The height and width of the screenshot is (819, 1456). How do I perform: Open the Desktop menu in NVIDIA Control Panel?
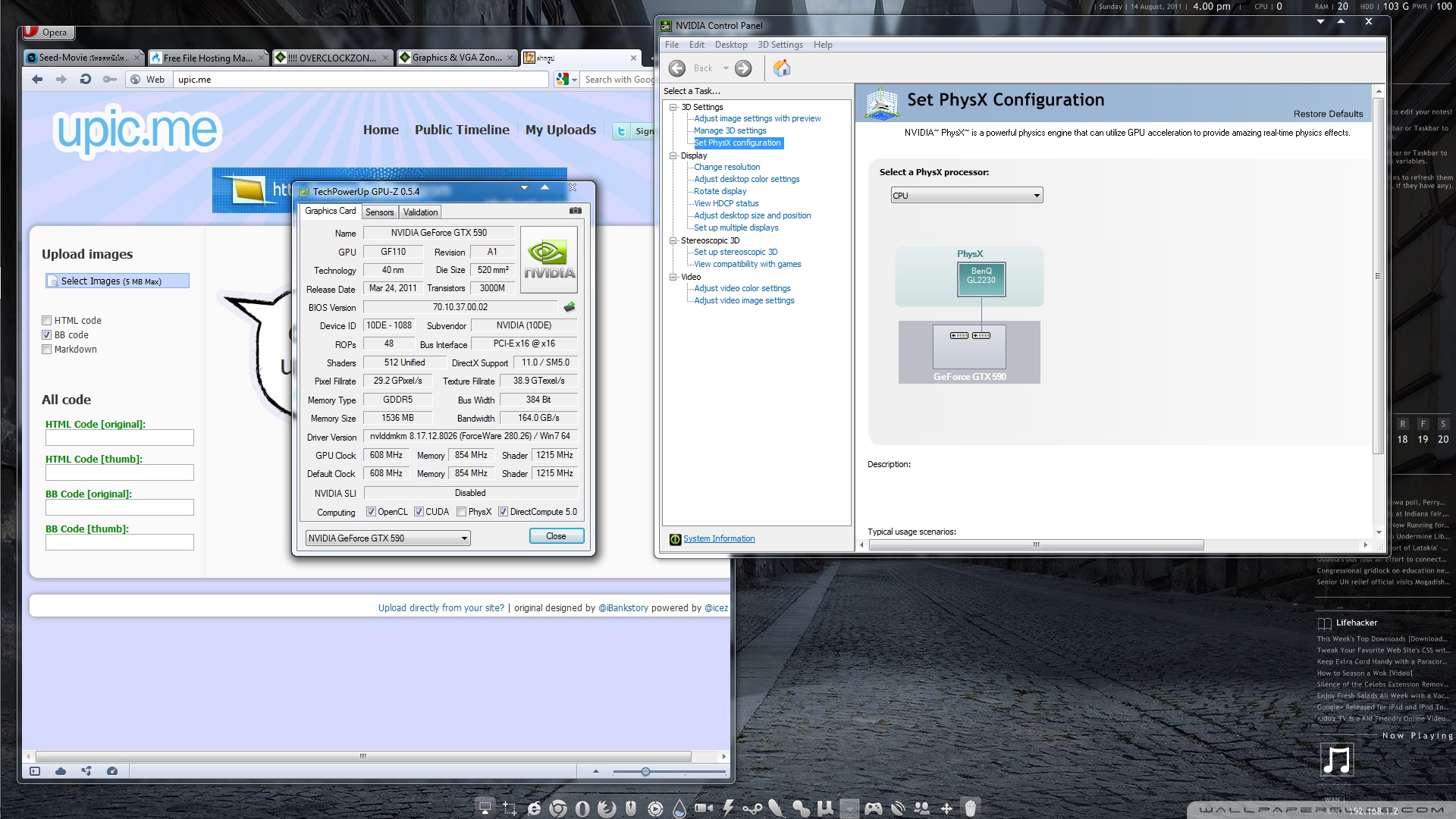(730, 45)
